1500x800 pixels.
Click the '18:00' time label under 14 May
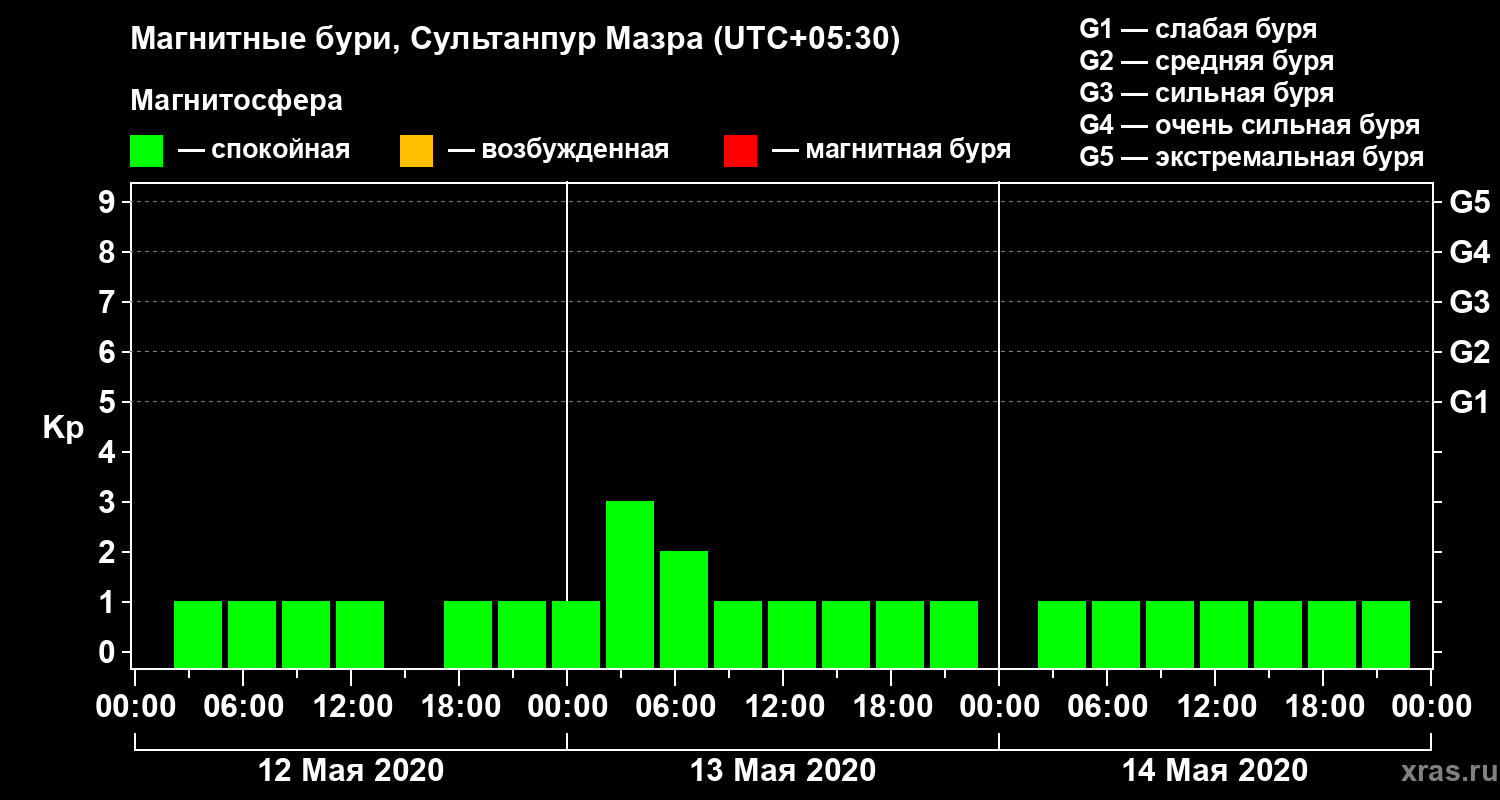(x=1323, y=706)
